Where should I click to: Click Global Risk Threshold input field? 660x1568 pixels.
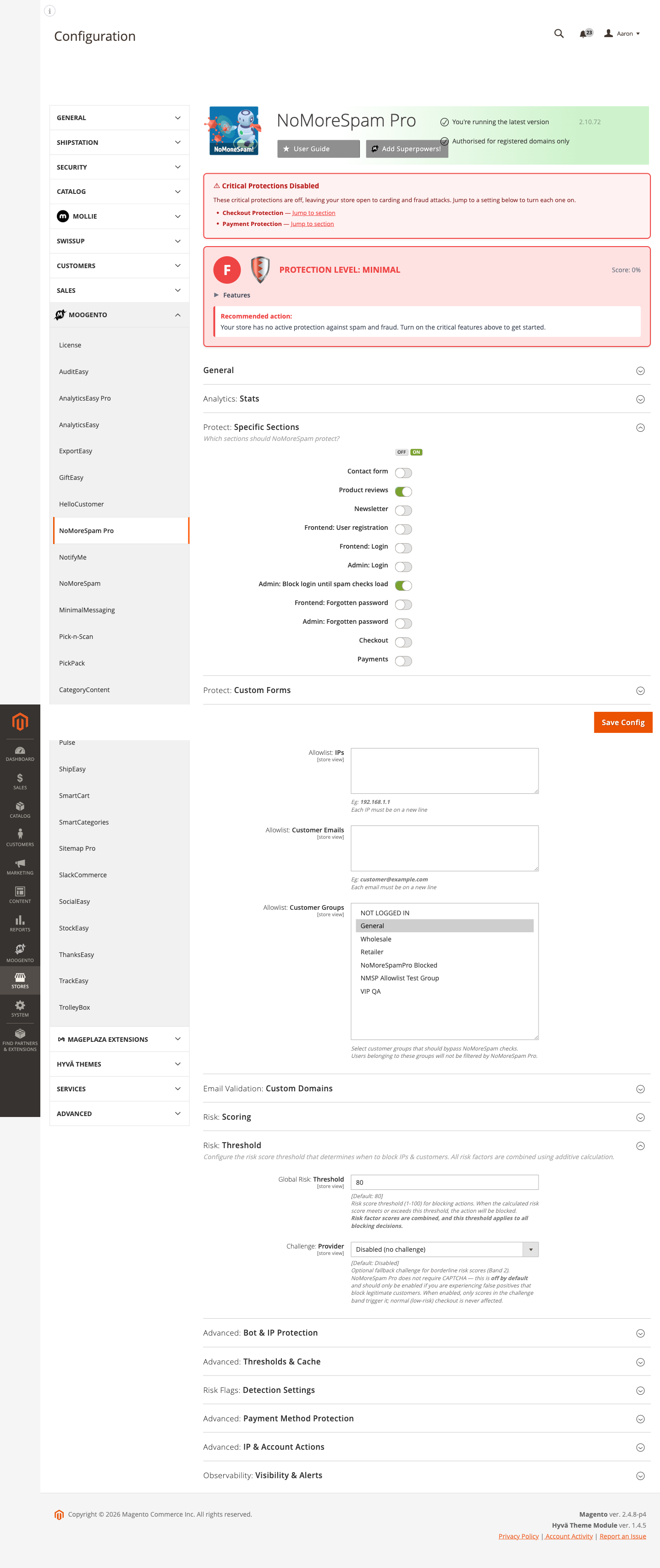coord(445,1182)
